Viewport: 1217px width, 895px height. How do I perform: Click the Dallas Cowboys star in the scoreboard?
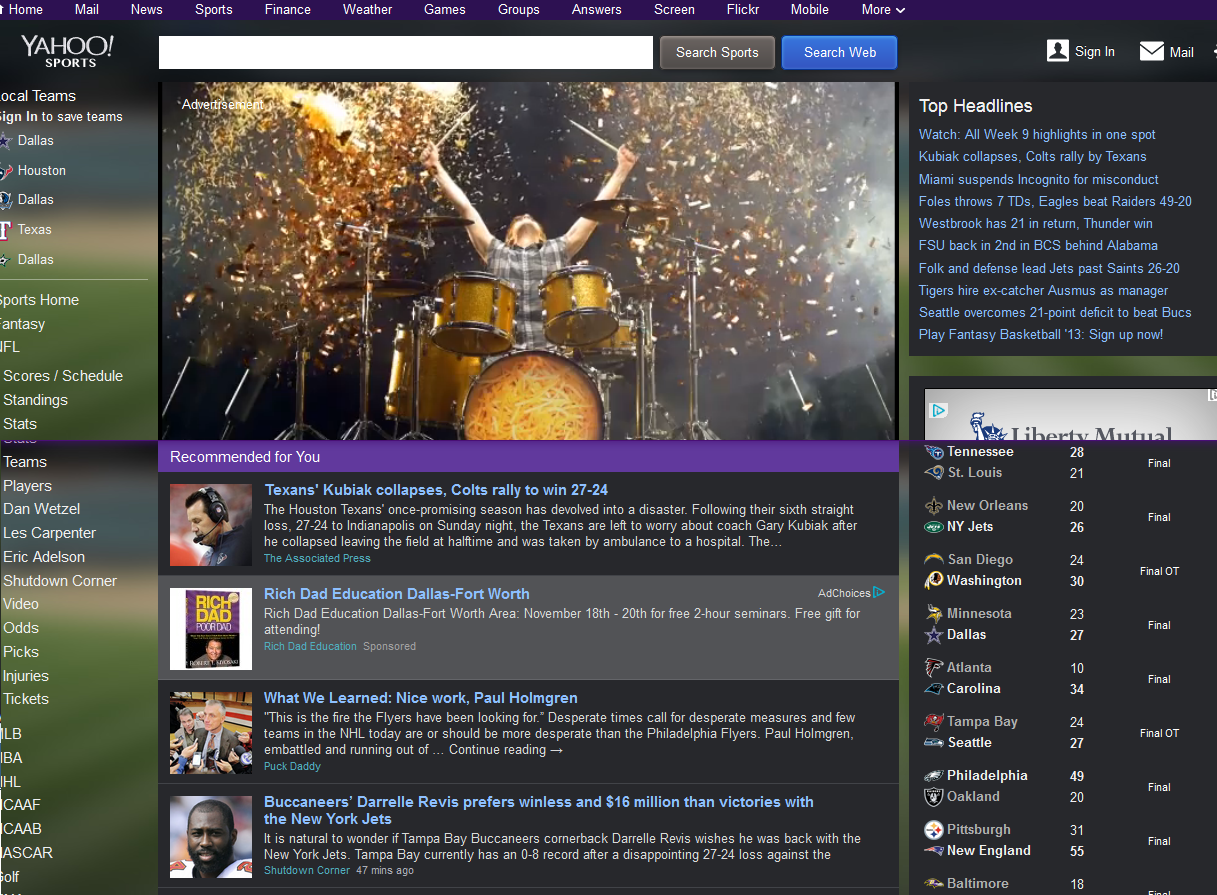(x=934, y=635)
